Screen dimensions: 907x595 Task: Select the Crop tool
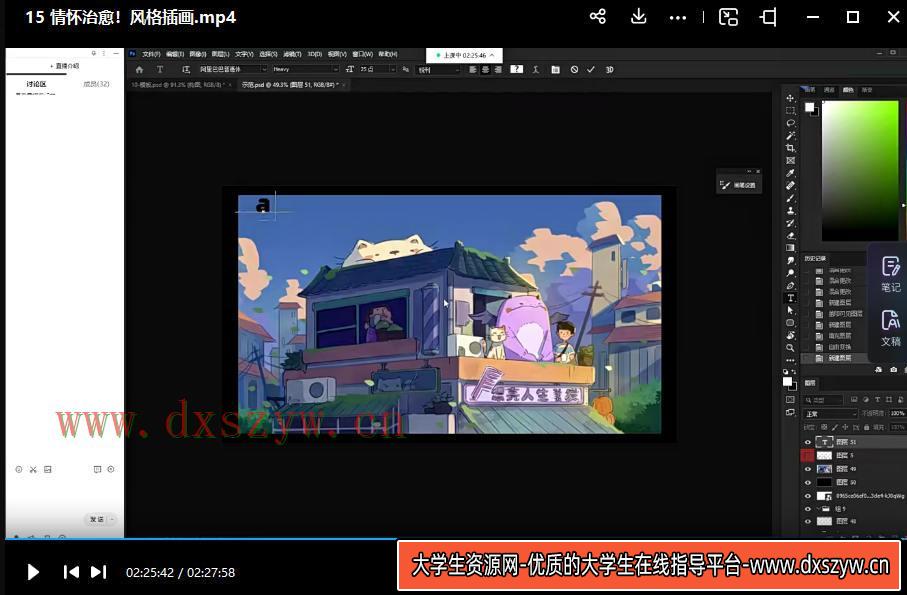[x=790, y=148]
